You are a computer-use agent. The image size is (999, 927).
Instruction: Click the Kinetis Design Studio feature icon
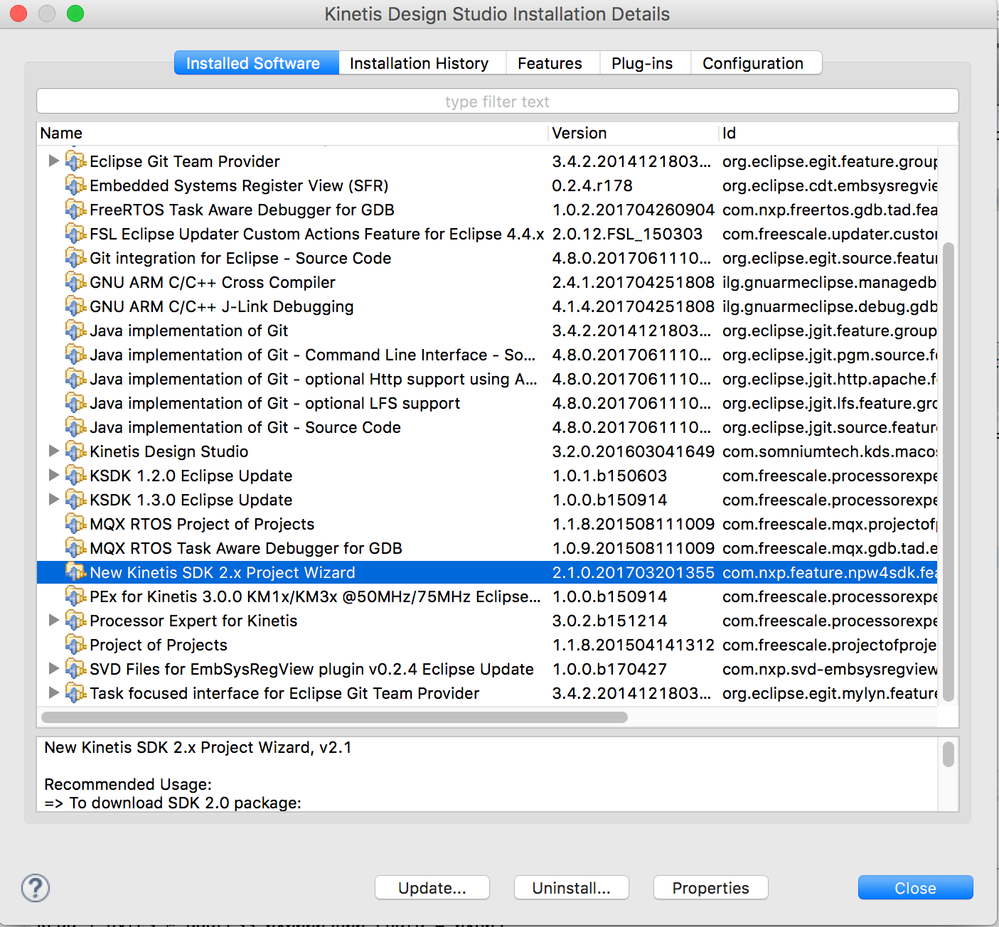click(x=75, y=452)
